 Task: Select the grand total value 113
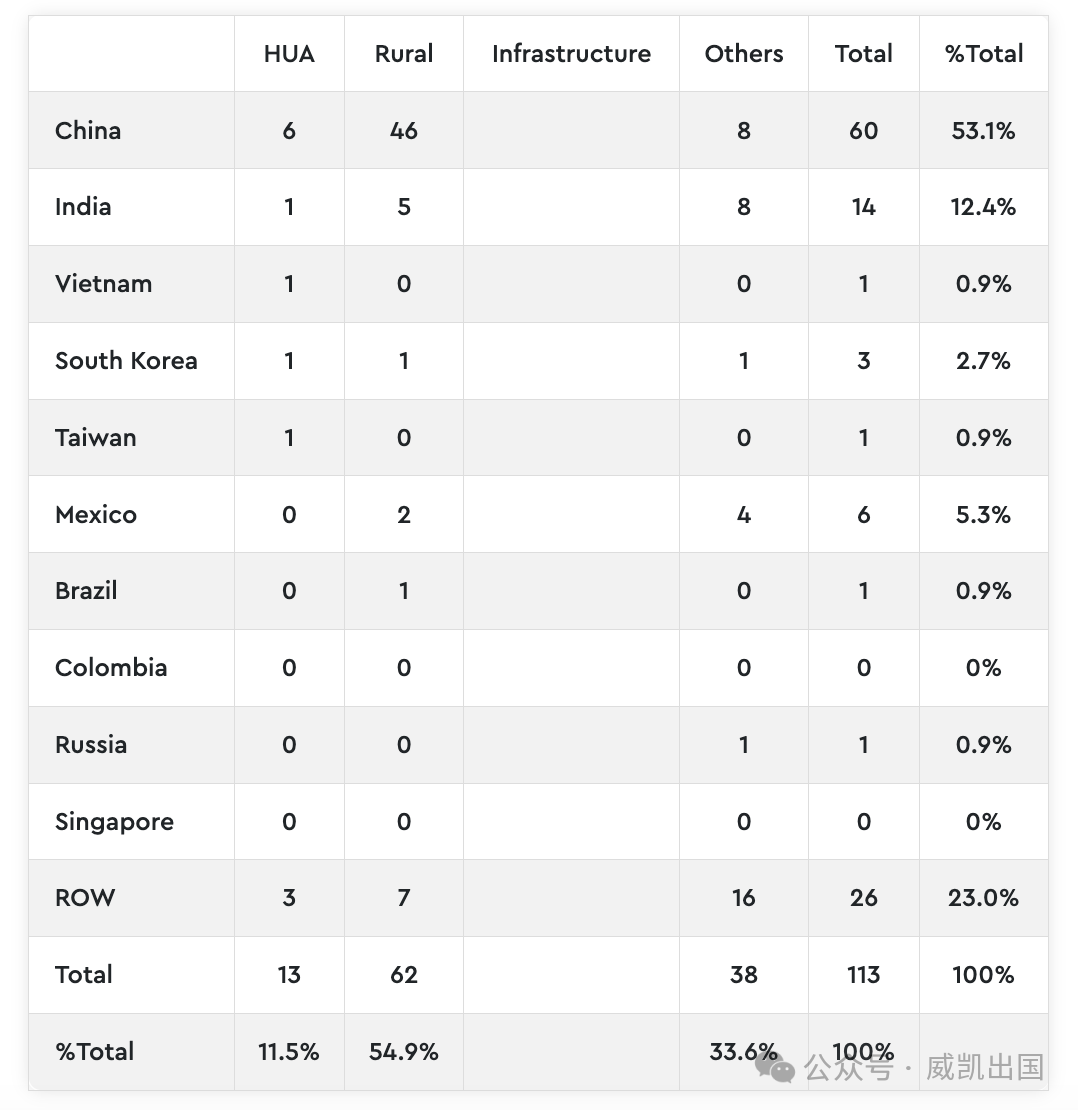[x=864, y=975]
